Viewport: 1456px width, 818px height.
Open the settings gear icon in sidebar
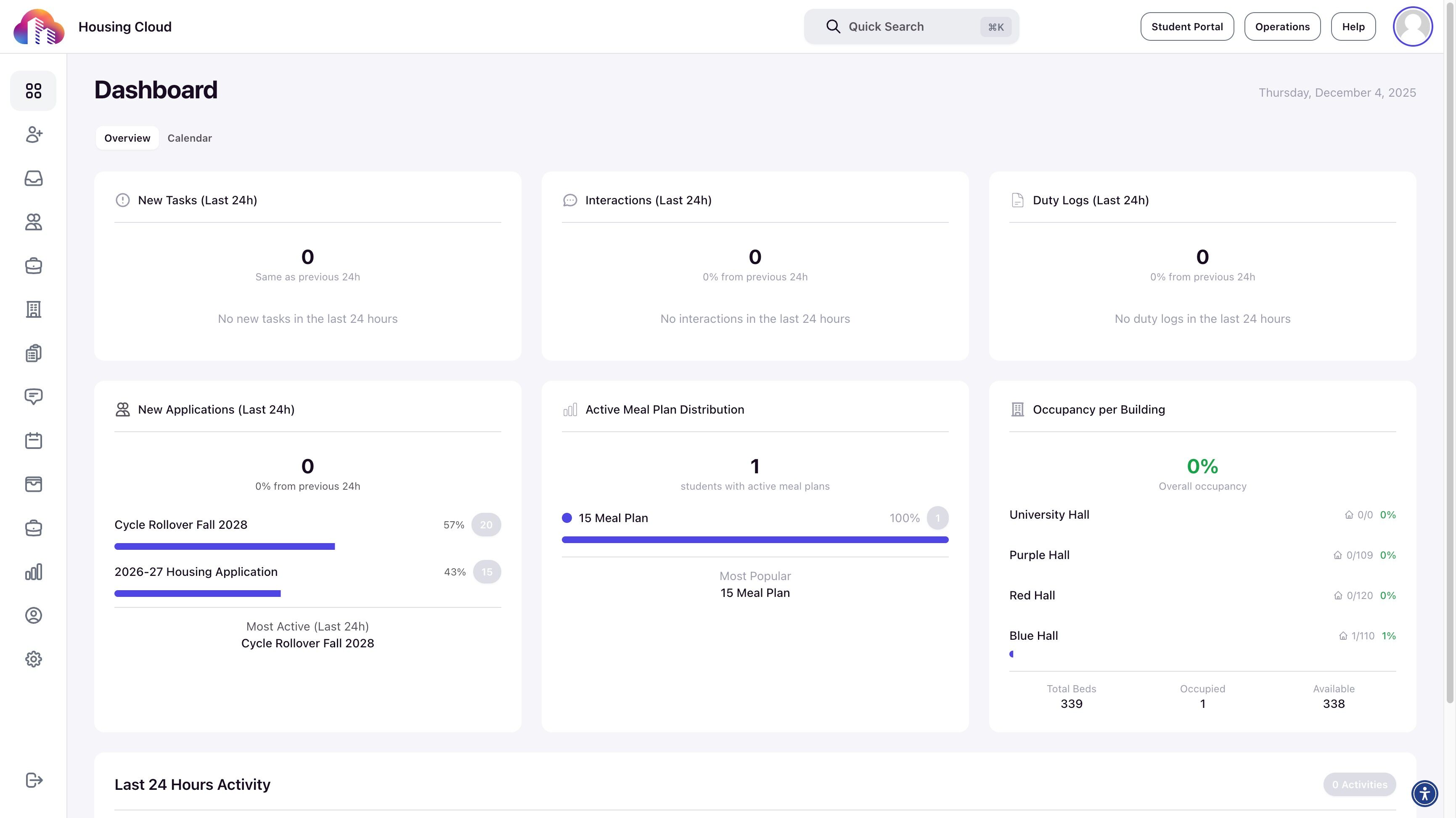pyautogui.click(x=33, y=659)
